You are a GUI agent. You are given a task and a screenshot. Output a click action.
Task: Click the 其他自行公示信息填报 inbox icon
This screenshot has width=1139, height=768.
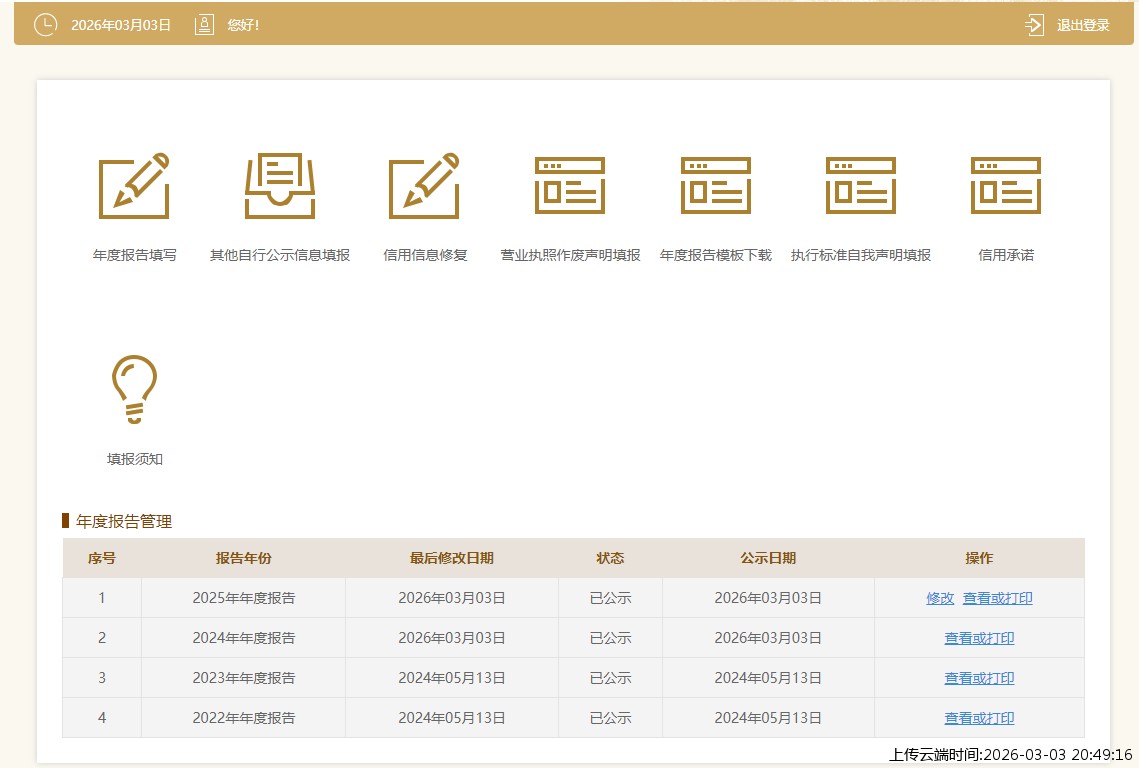(x=280, y=187)
